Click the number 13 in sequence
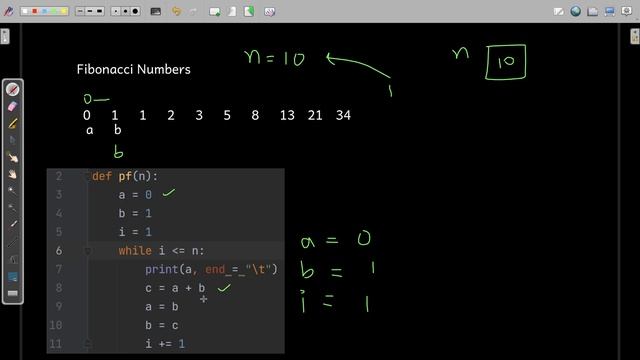Image resolution: width=640 pixels, height=360 pixels. 287,116
